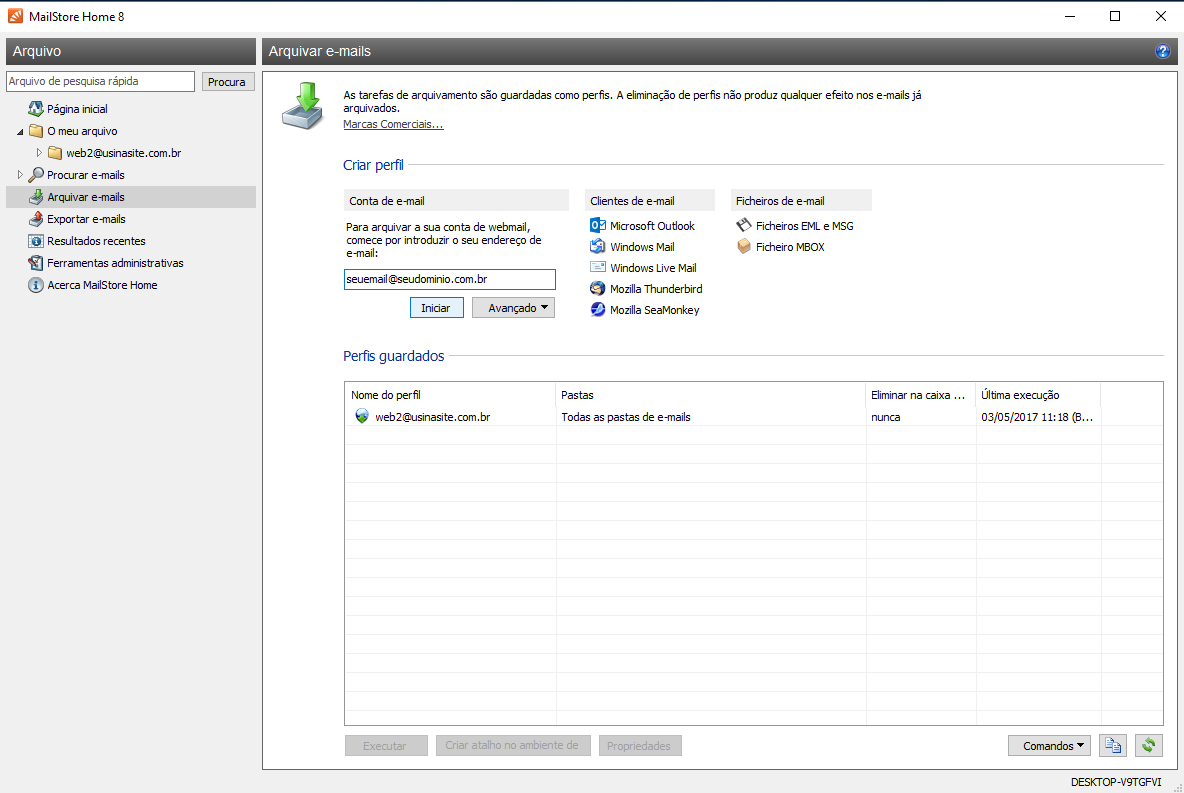
Task: Click the Microsoft Outlook icon
Action: coord(598,226)
